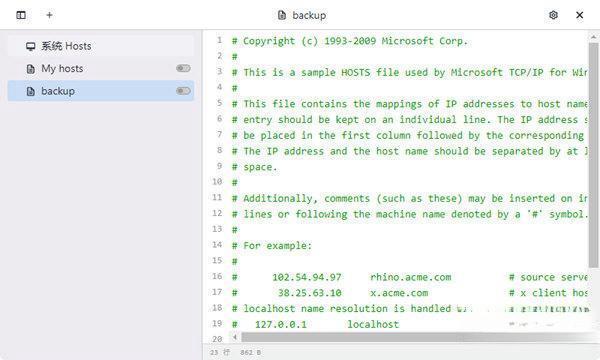Select backup list entry

tap(101, 91)
